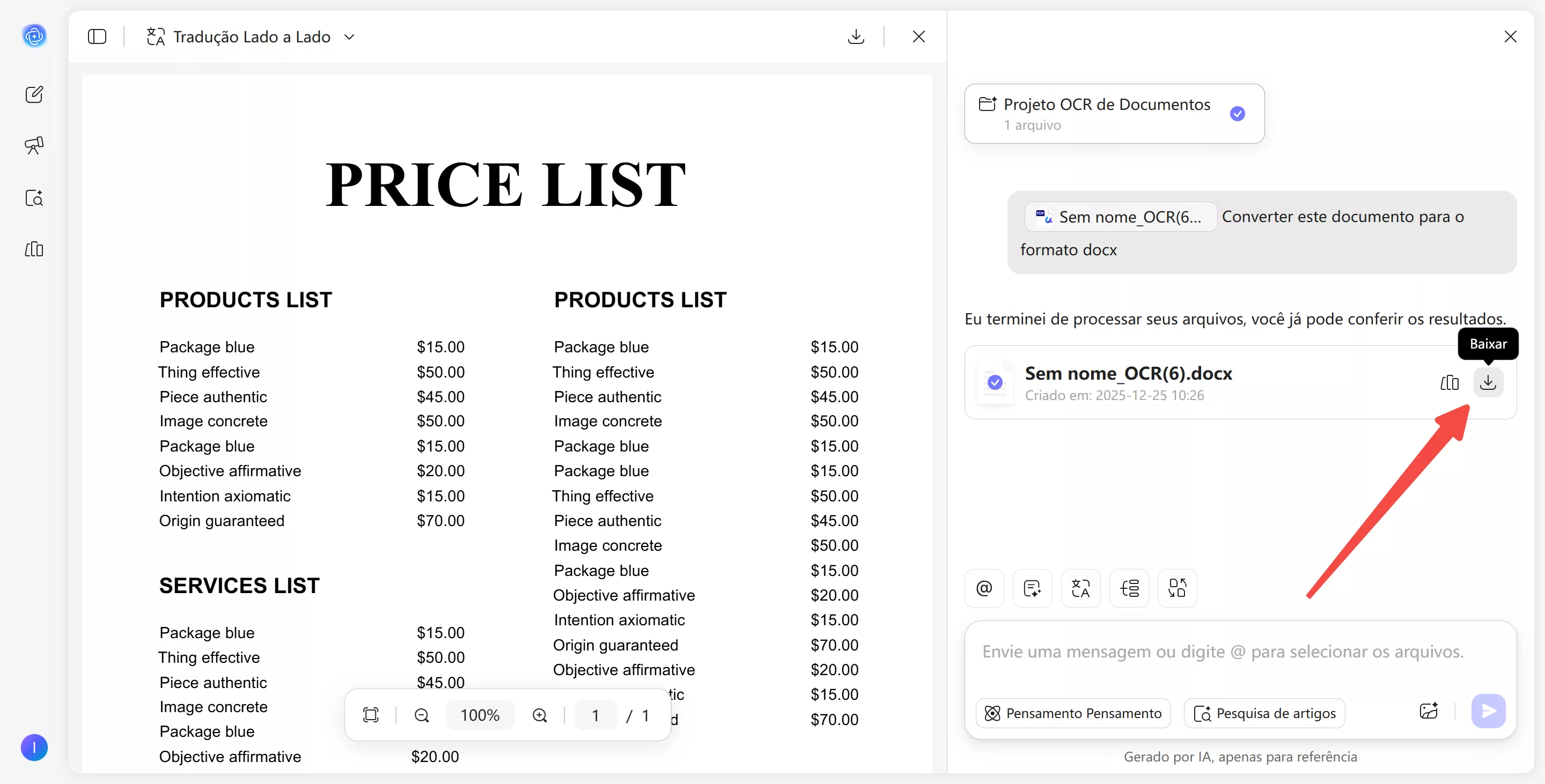1545x784 pixels.
Task: Click the 100% zoom level box
Action: (480, 714)
